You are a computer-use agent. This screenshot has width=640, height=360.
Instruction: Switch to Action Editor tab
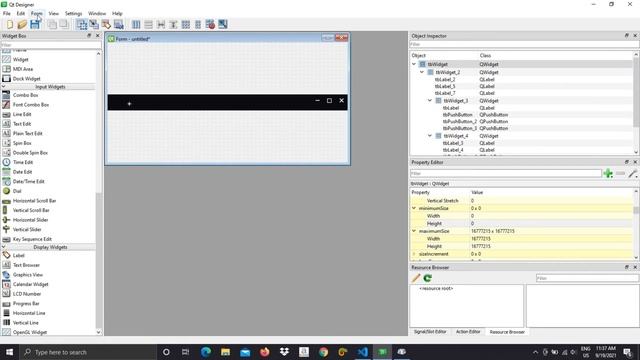coord(468,332)
